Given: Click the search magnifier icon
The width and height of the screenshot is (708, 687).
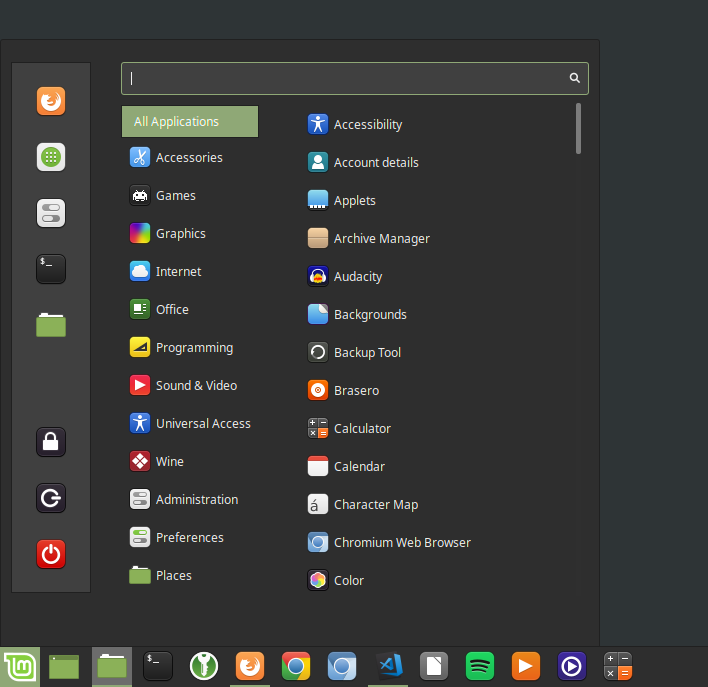Looking at the screenshot, I should point(574,78).
